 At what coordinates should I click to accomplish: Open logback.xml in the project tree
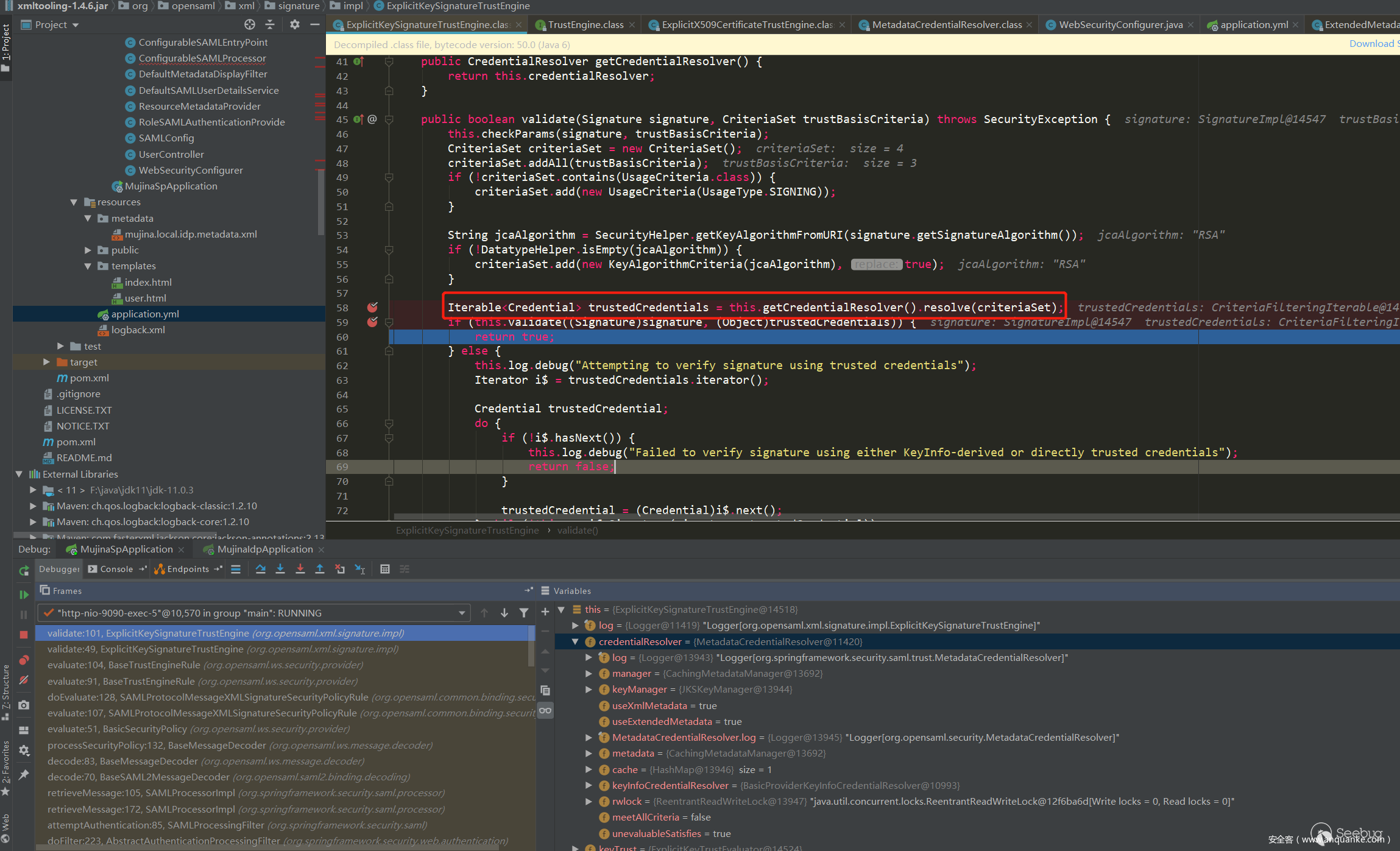click(x=138, y=330)
